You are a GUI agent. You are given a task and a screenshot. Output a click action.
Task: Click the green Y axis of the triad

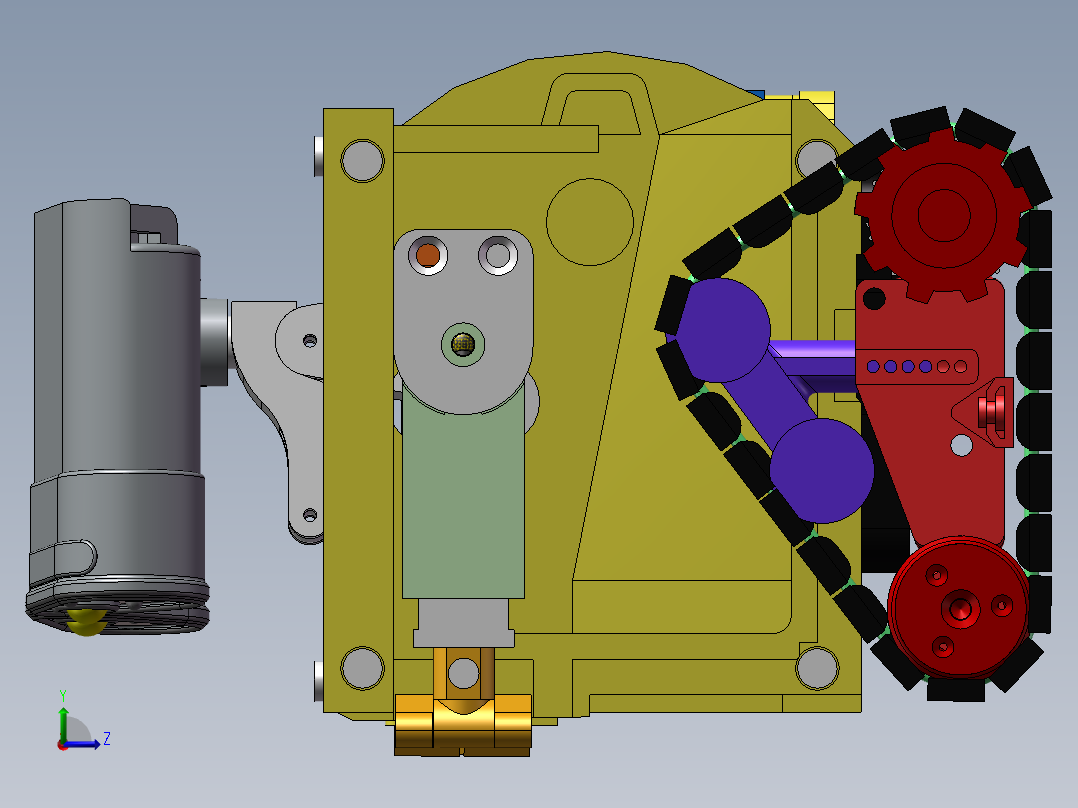63,723
